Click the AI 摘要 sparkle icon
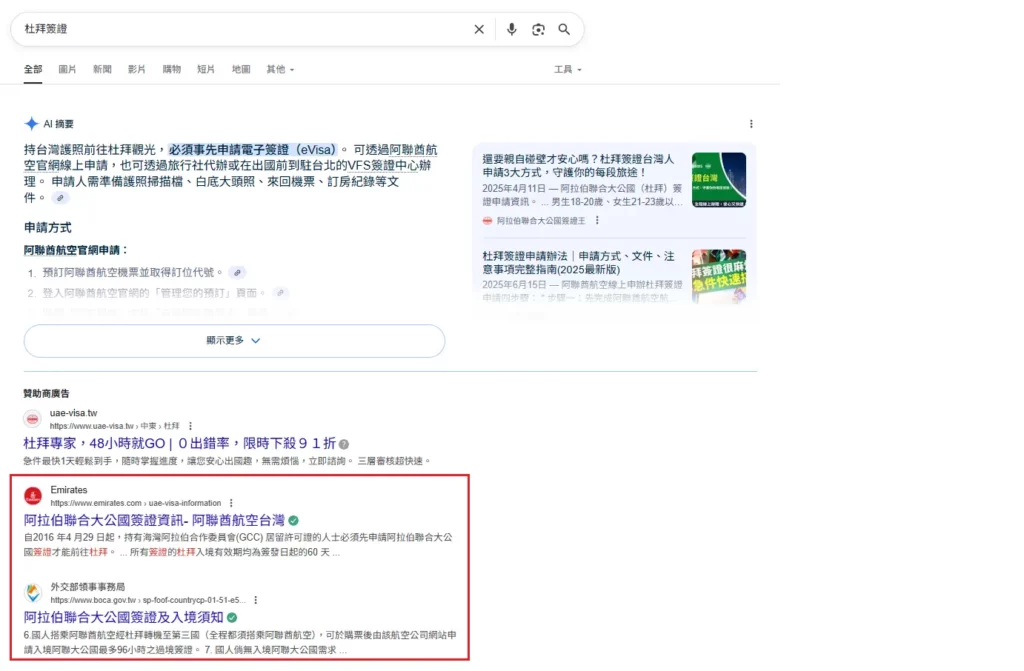The height and width of the screenshot is (671, 1024). [31, 123]
